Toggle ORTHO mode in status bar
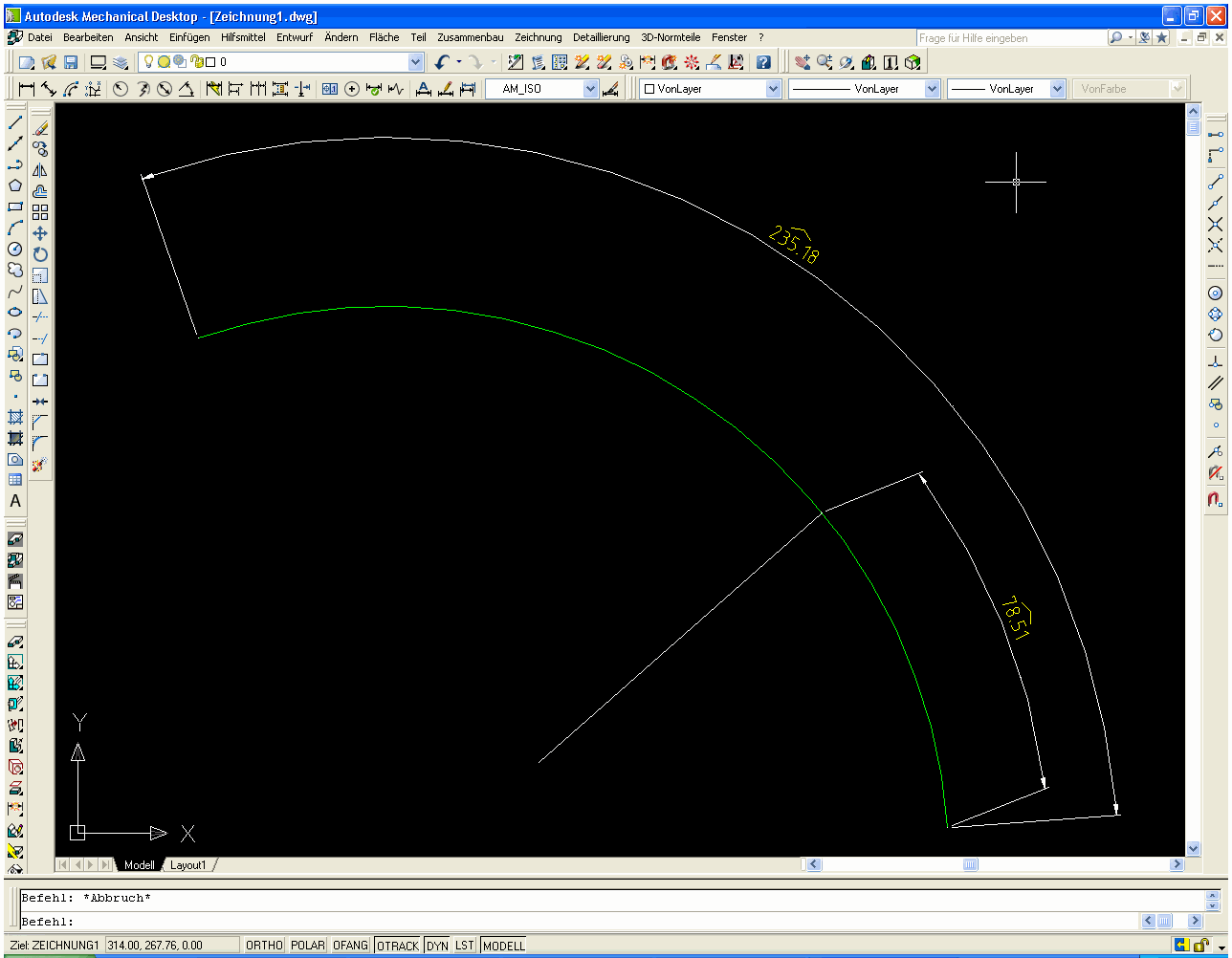 click(264, 945)
